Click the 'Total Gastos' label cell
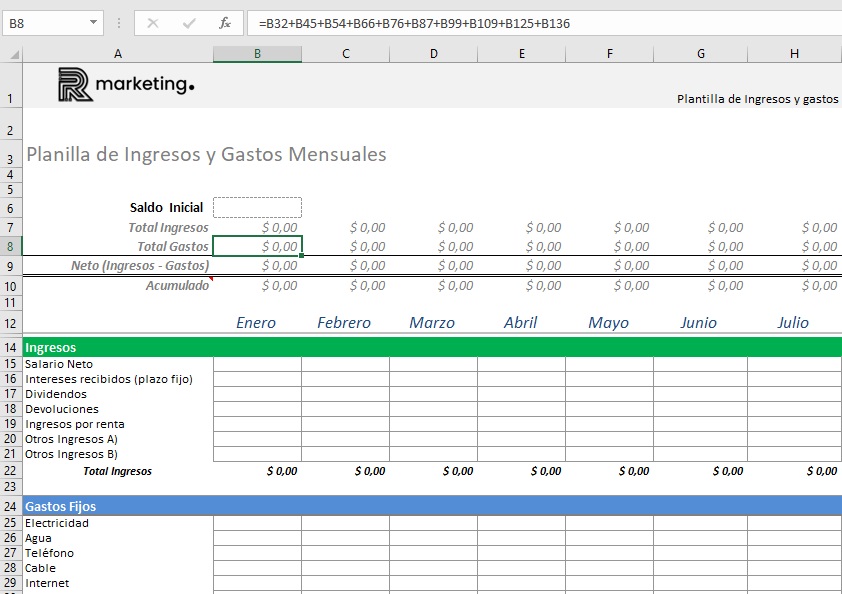 point(173,247)
